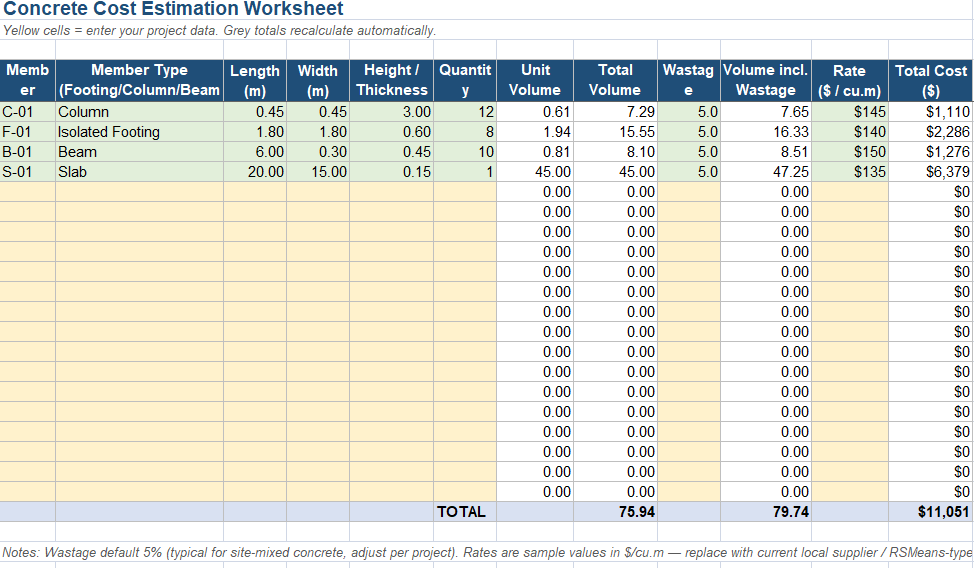Screen dimensions: 974x568
Task: Click the beam rate $150
Action: point(850,152)
